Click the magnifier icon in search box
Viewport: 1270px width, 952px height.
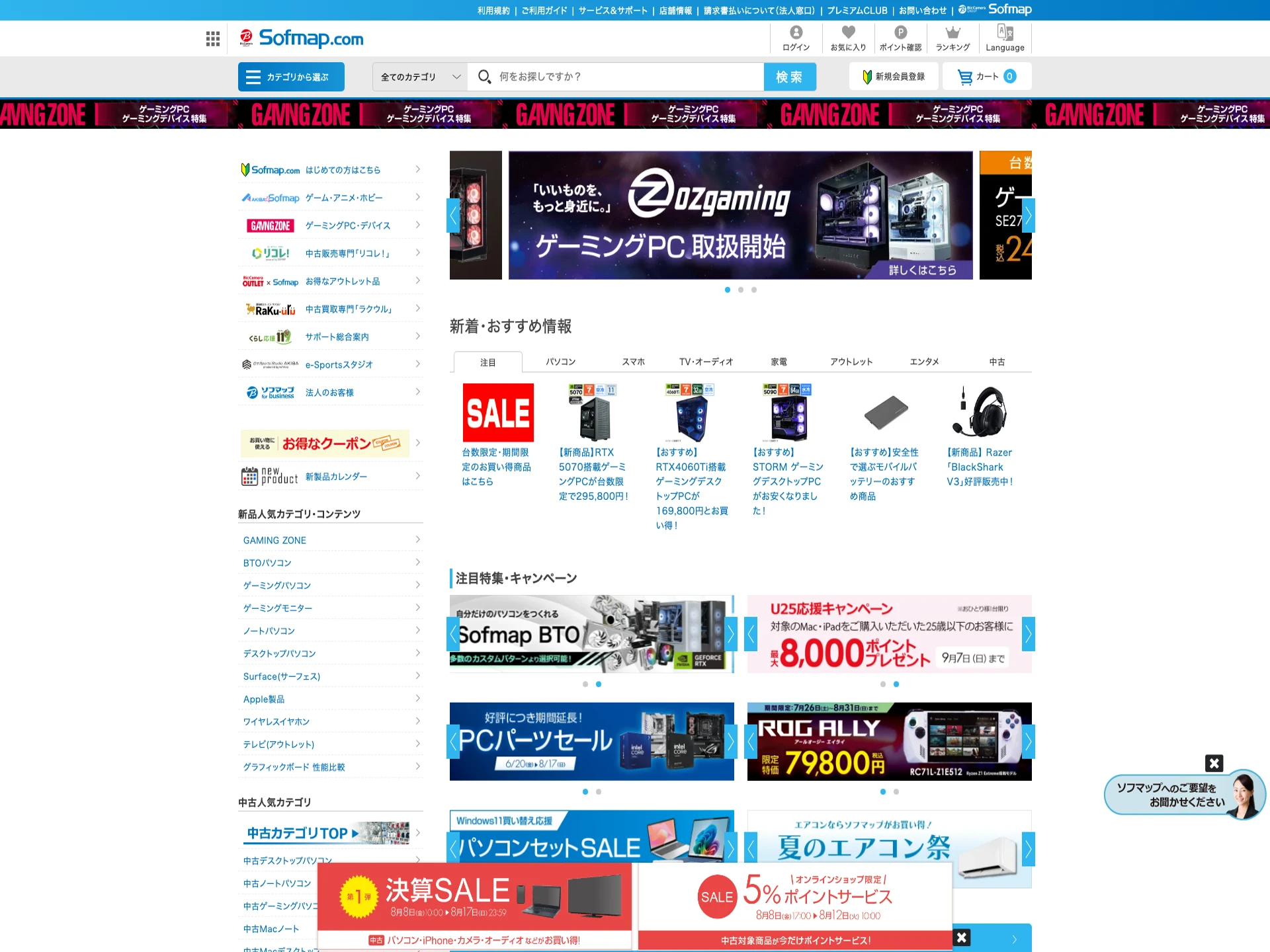[x=484, y=77]
